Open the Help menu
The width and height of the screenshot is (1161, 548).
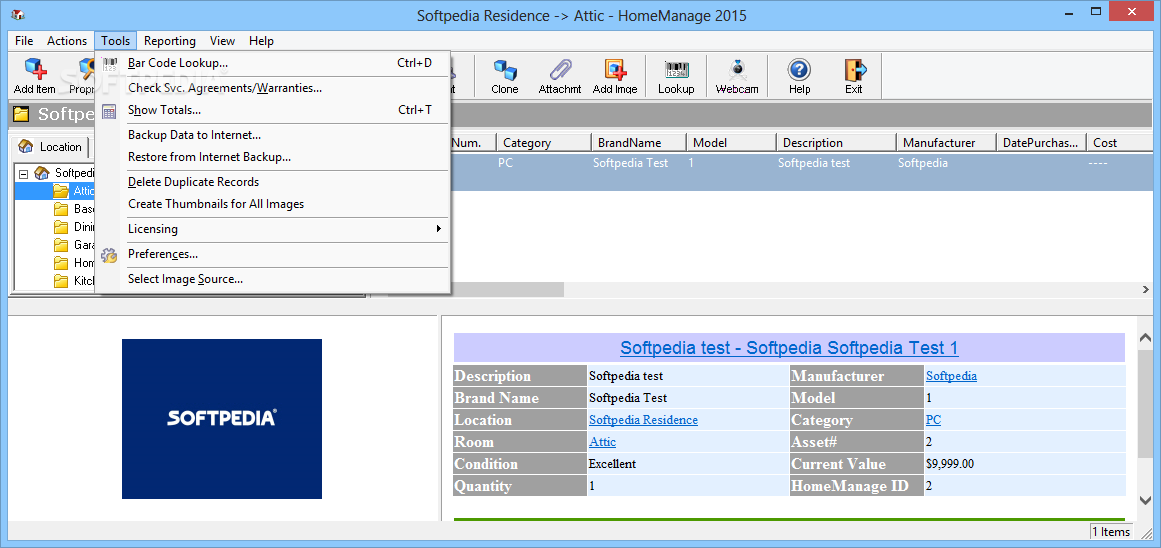click(x=261, y=41)
